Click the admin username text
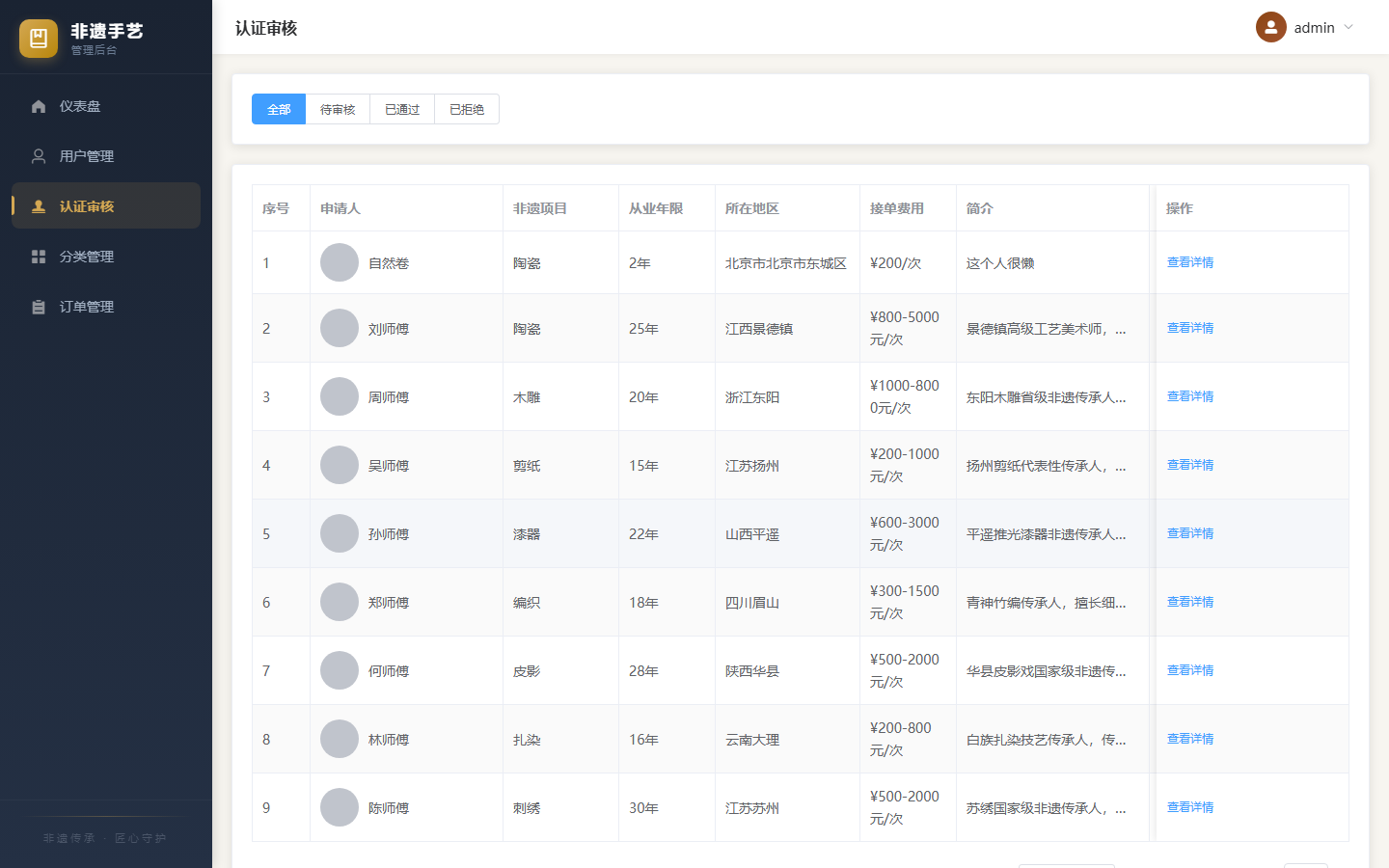1389x868 pixels. pos(1314,28)
